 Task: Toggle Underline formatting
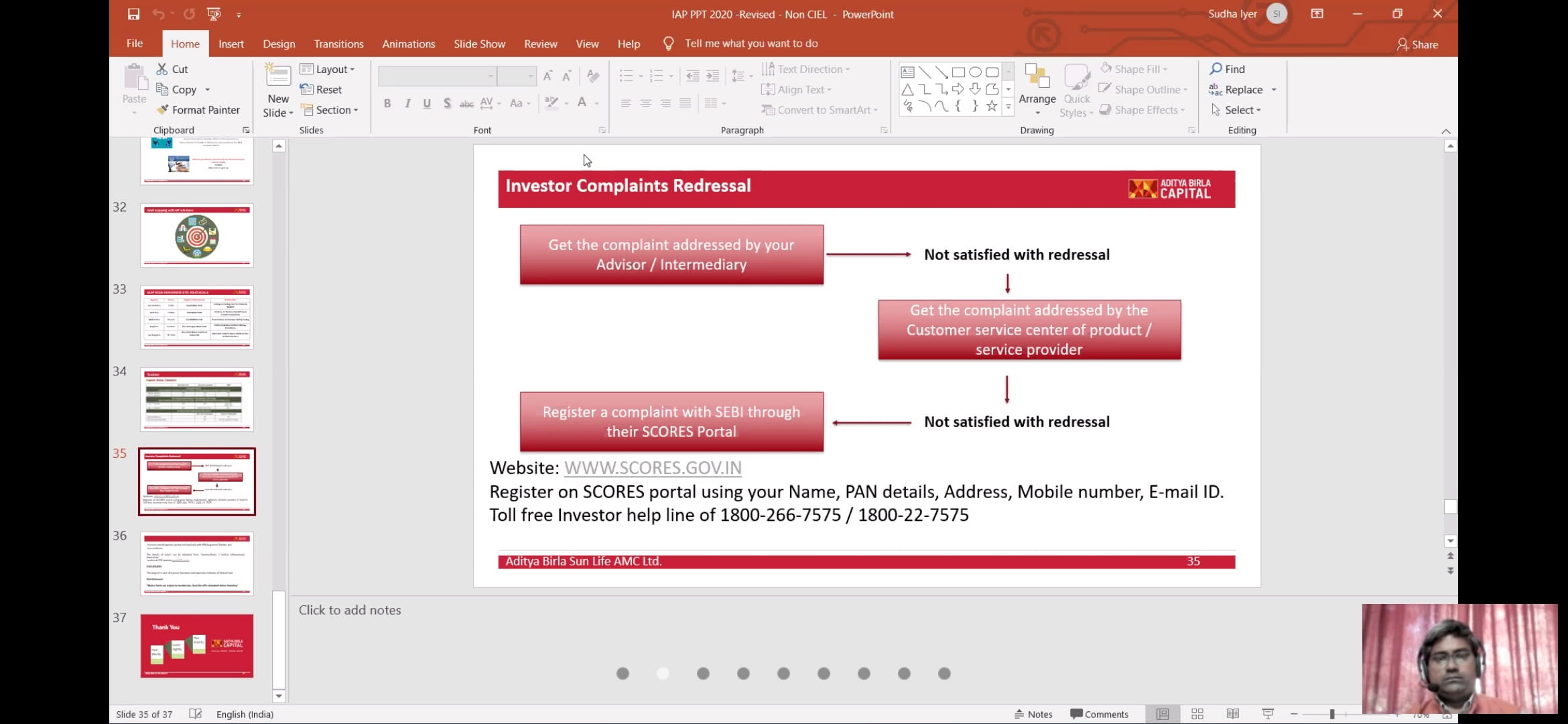tap(427, 103)
